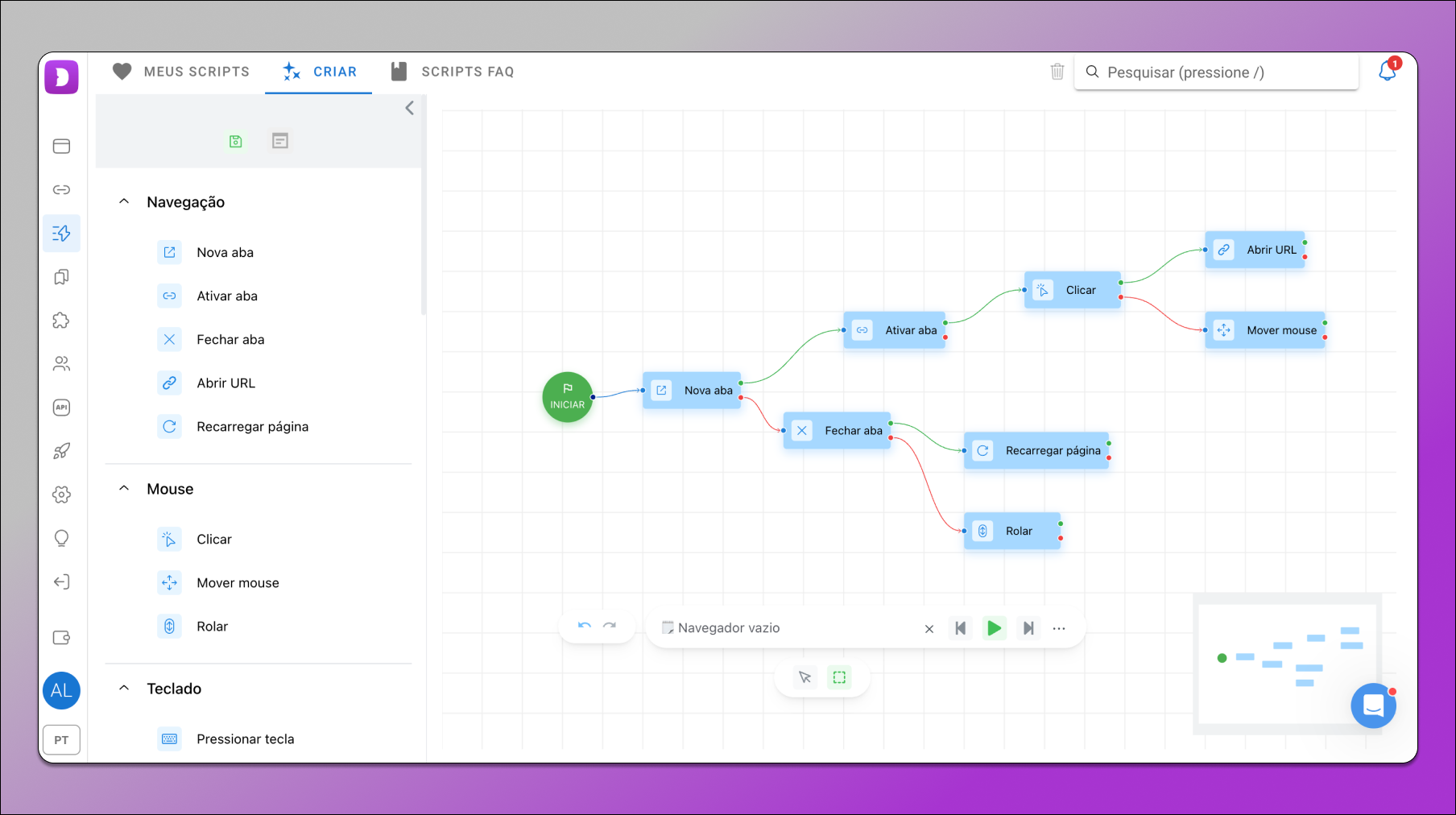
Task: Collapse the side panel with chevron
Action: coord(410,108)
